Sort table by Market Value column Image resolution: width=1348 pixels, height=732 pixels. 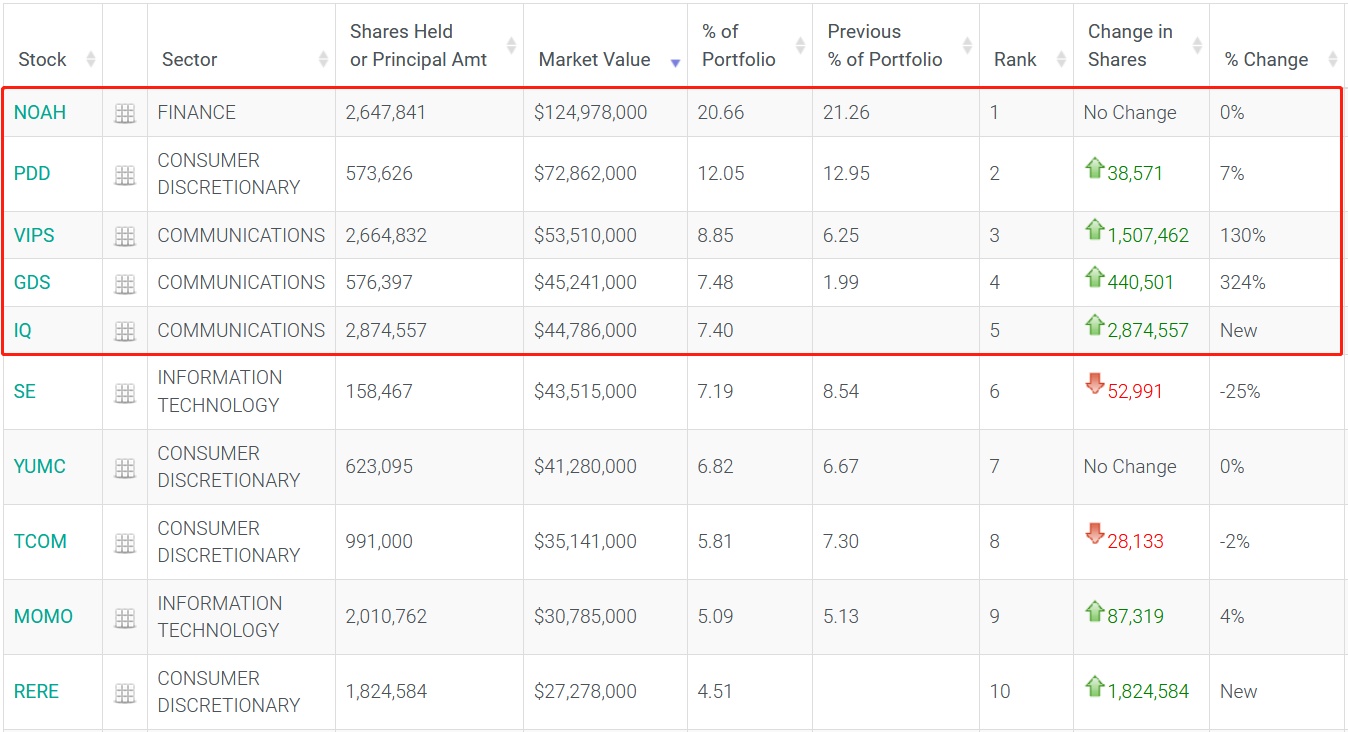(595, 60)
